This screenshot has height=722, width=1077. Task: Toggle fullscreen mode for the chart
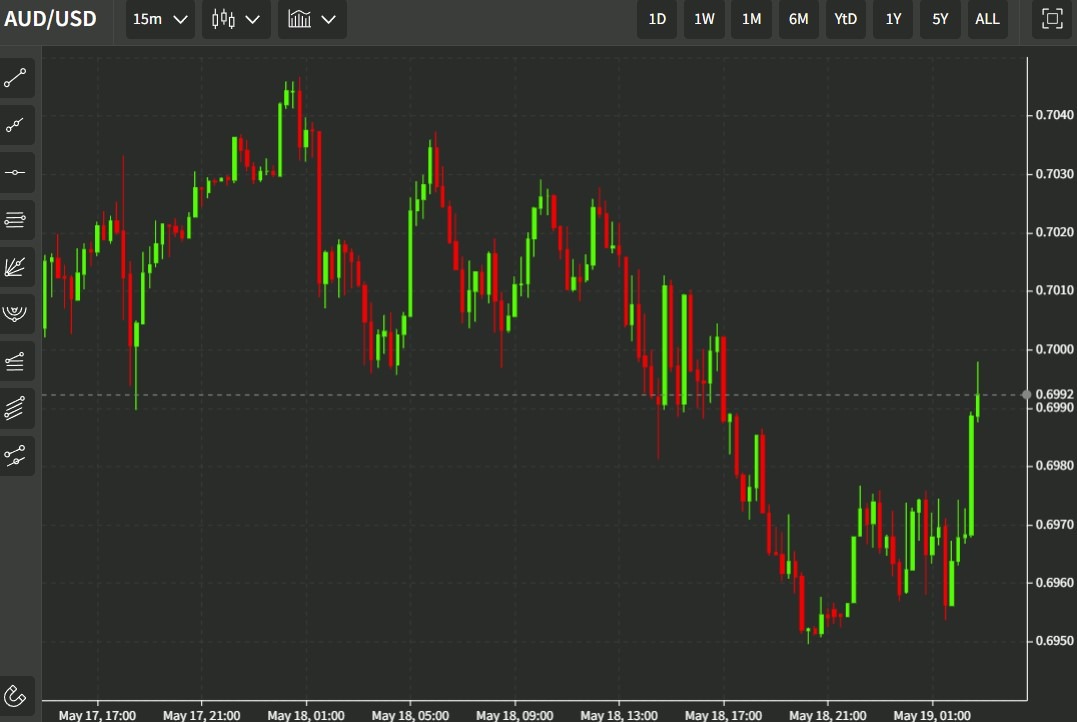coord(1051,19)
